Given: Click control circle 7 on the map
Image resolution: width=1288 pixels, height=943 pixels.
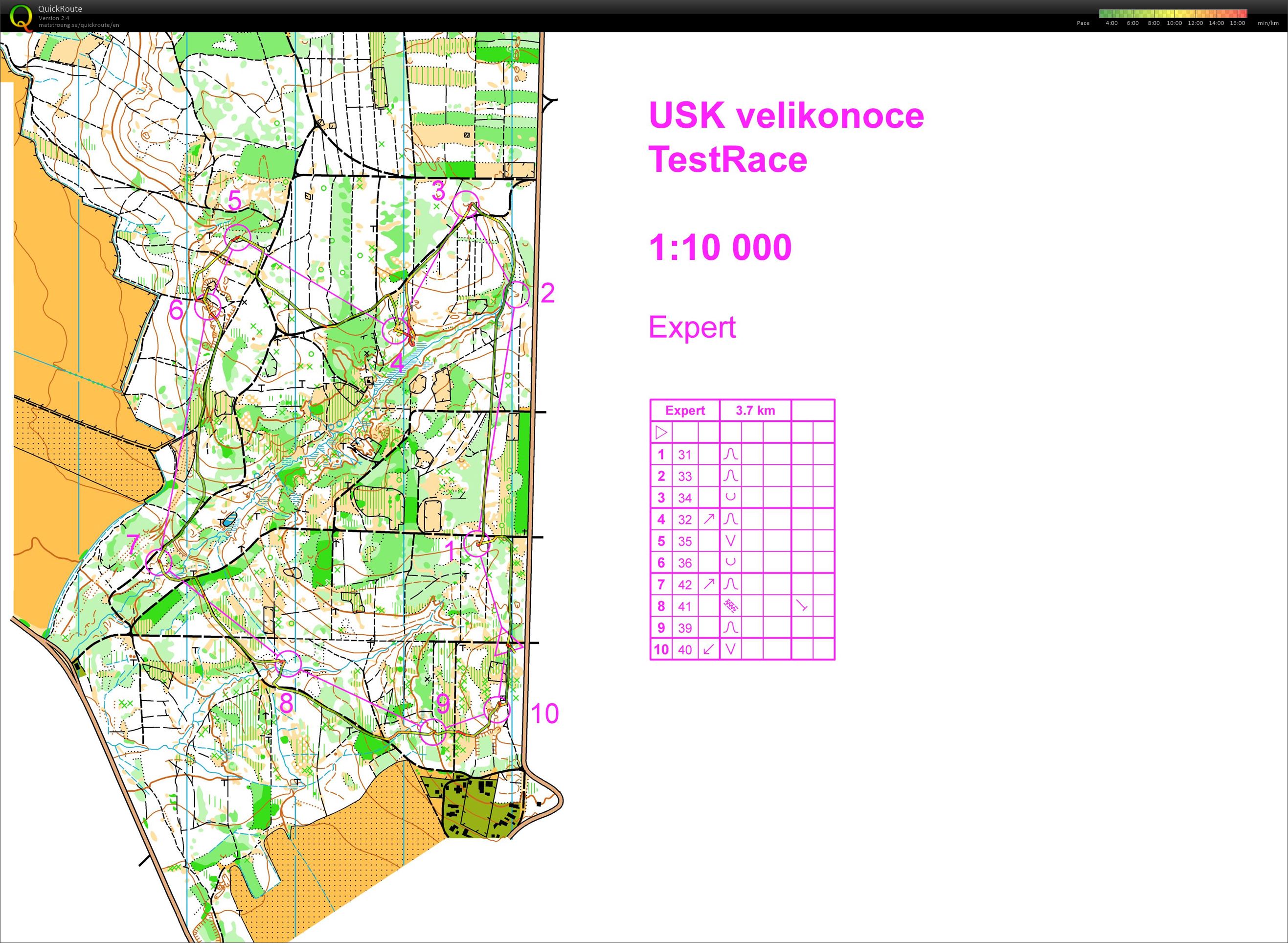Looking at the screenshot, I should [x=159, y=562].
